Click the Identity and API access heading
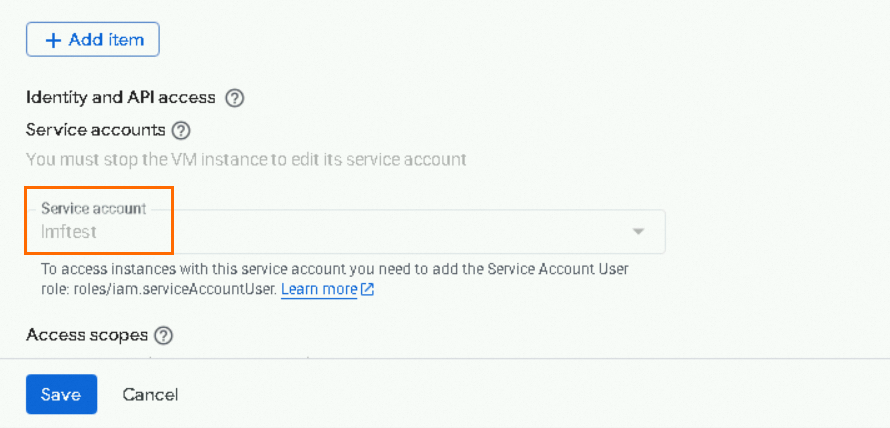This screenshot has width=890, height=428. click(x=120, y=98)
